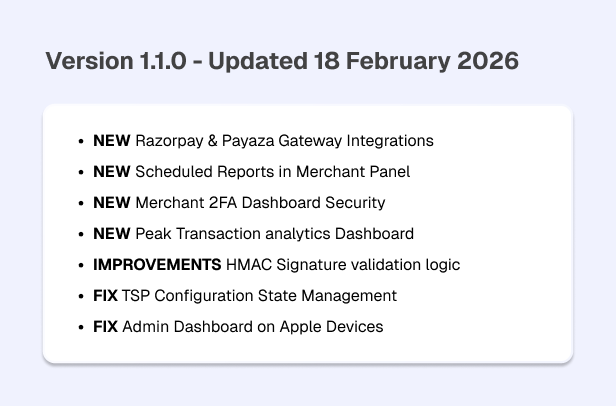The image size is (616, 406).
Task: Click the NEW label before Merchant 2FA
Action: tap(112, 203)
